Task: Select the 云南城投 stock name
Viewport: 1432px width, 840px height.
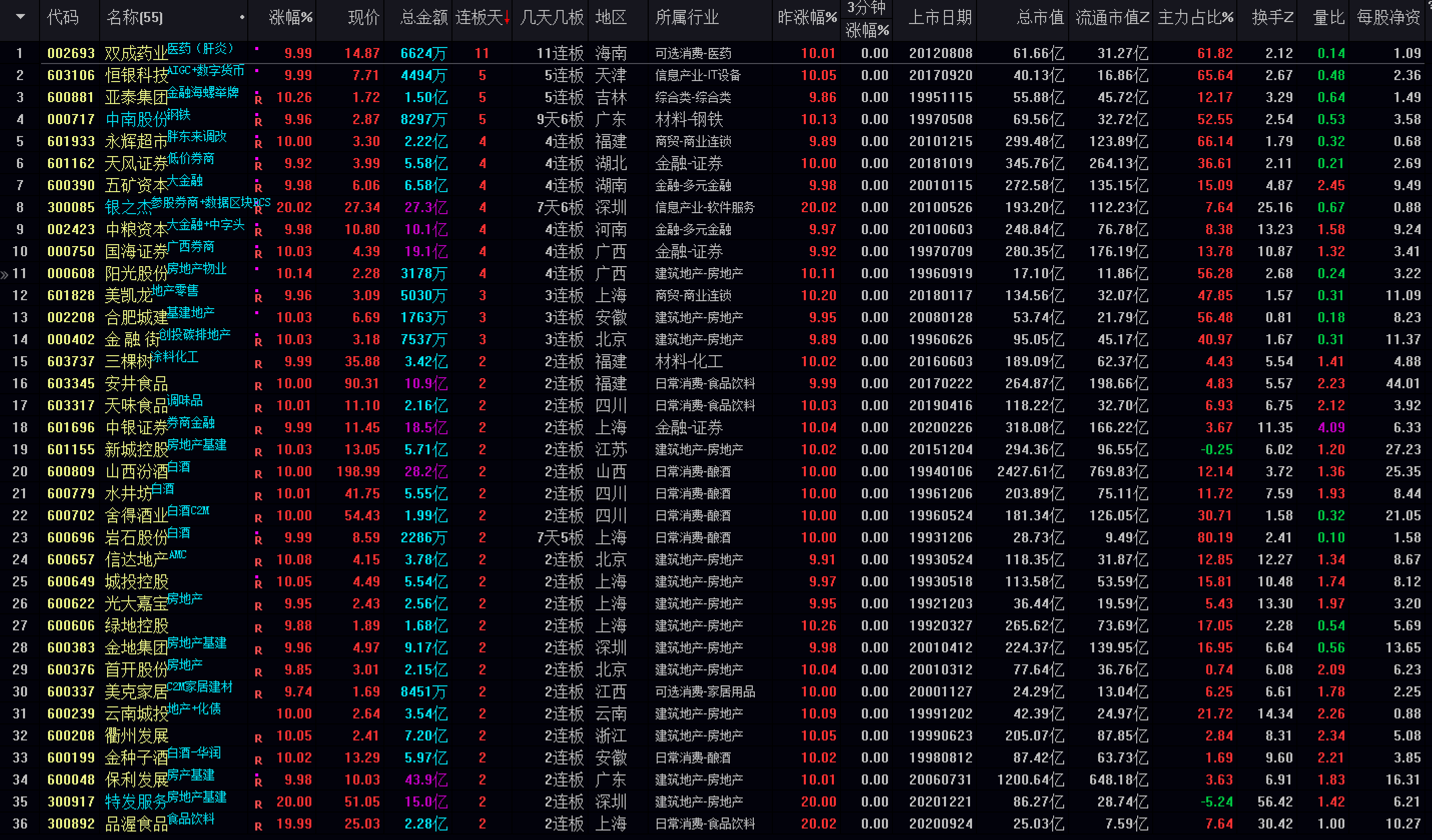Action: pos(136,714)
